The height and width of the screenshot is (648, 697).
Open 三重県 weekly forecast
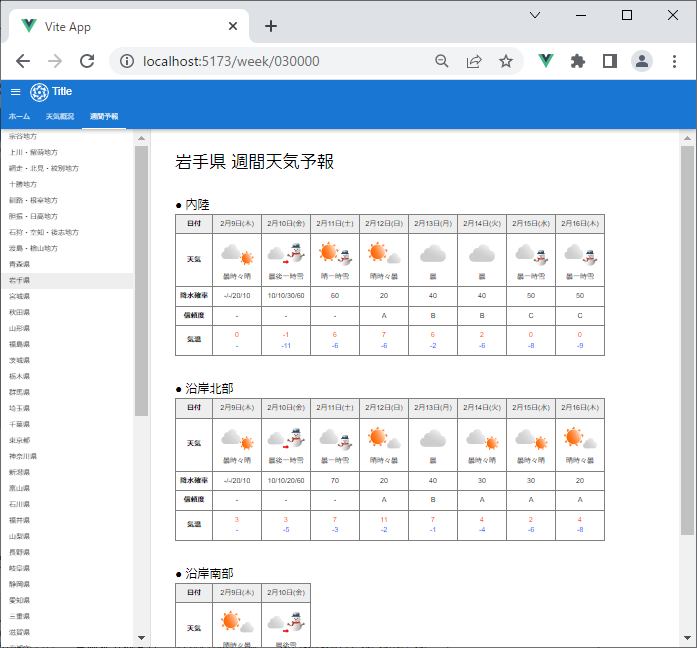pyautogui.click(x=67, y=616)
